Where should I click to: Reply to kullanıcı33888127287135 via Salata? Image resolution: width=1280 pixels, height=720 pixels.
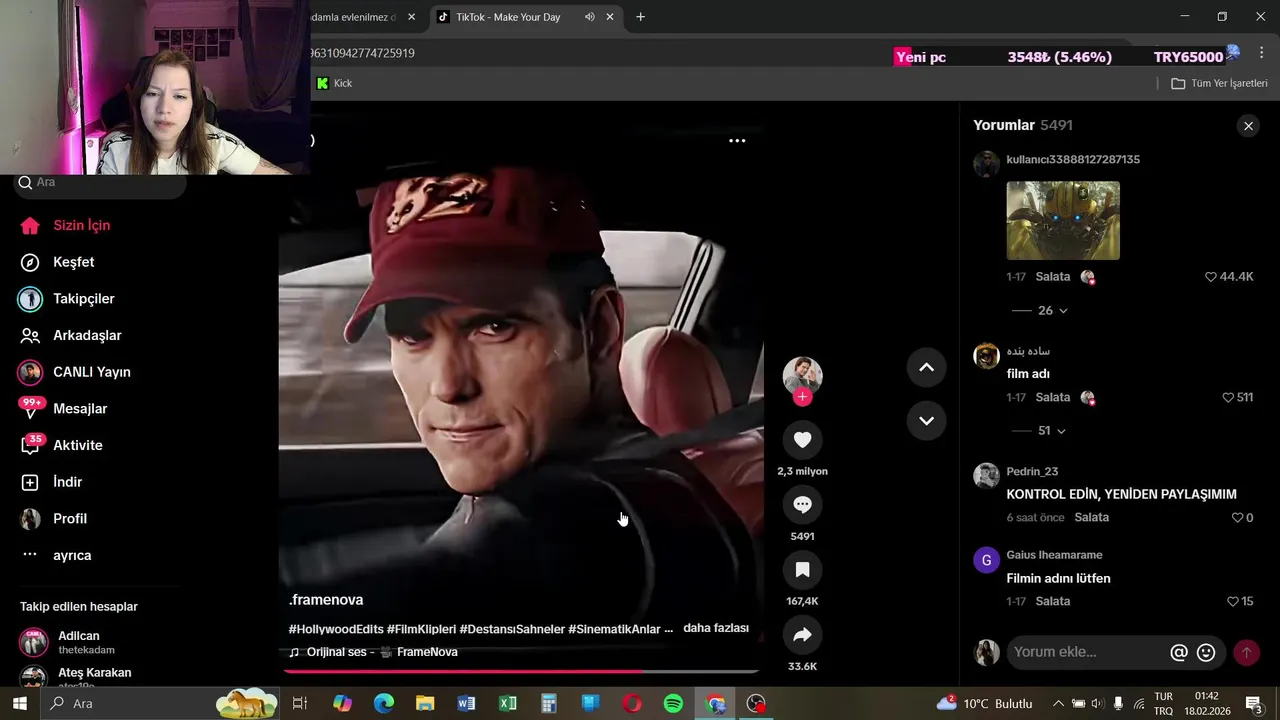coord(1053,277)
